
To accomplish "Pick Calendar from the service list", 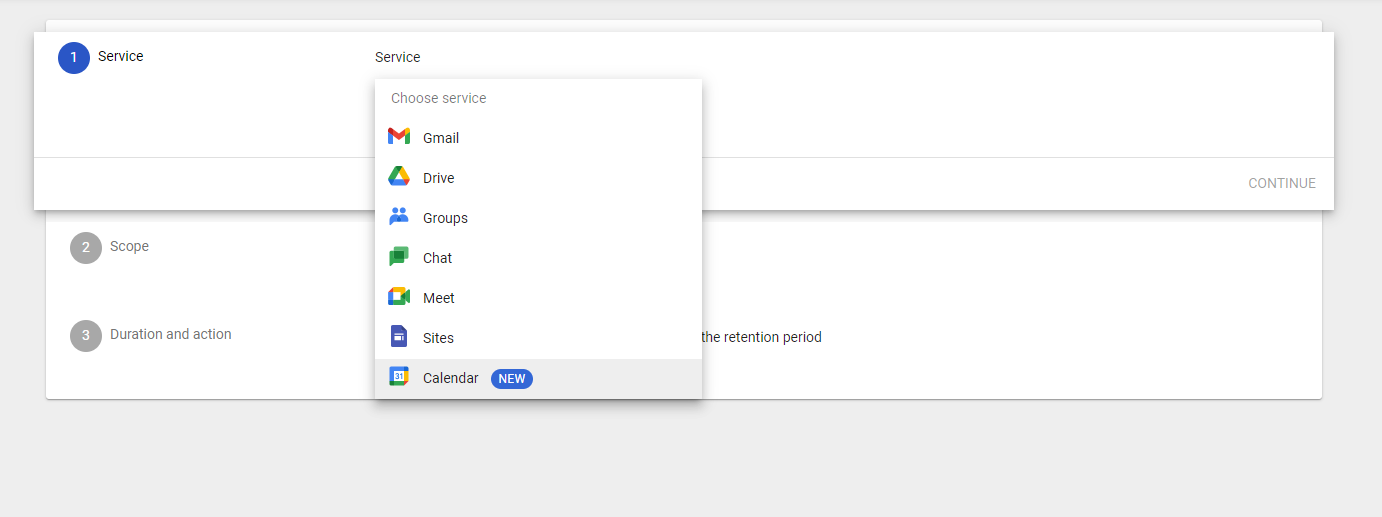I will click(451, 378).
